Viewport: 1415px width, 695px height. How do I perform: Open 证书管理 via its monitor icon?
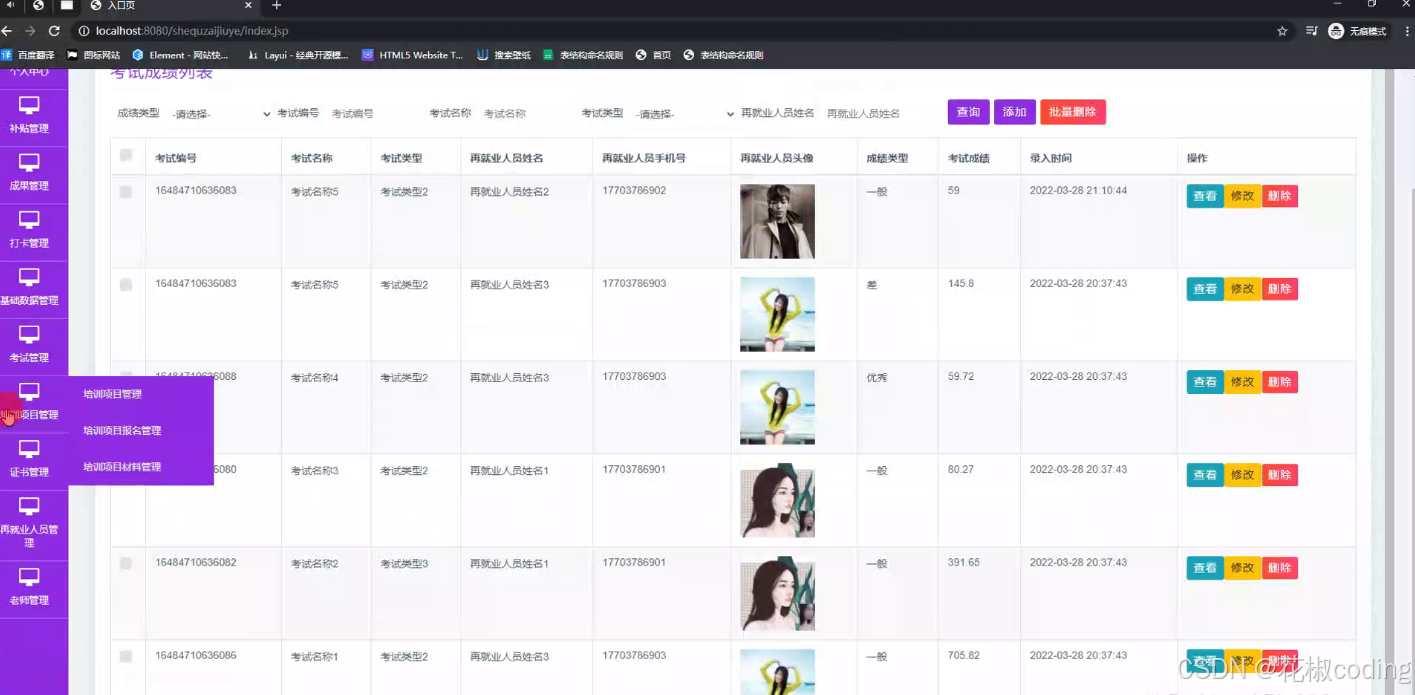point(29,449)
